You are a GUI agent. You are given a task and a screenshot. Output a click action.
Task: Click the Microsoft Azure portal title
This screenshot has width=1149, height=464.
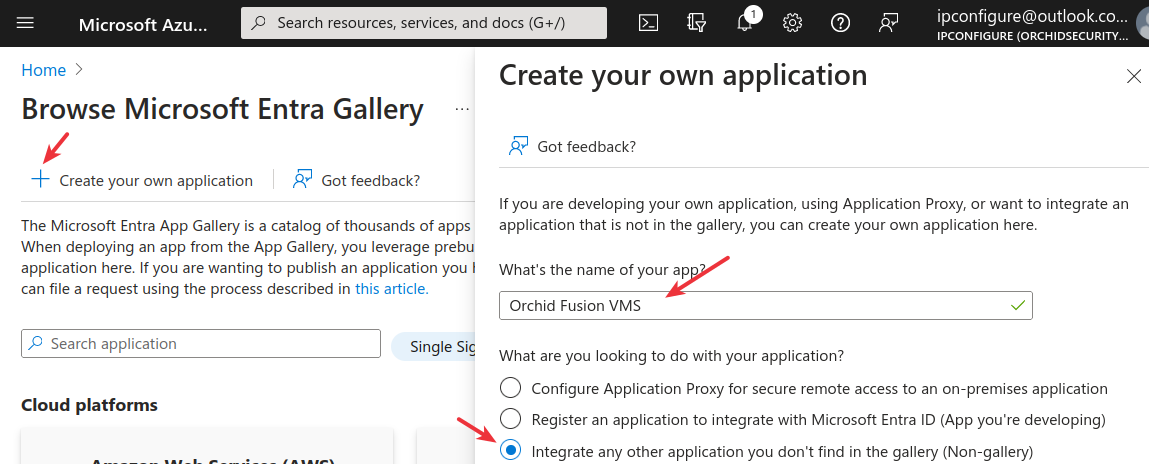pos(143,24)
